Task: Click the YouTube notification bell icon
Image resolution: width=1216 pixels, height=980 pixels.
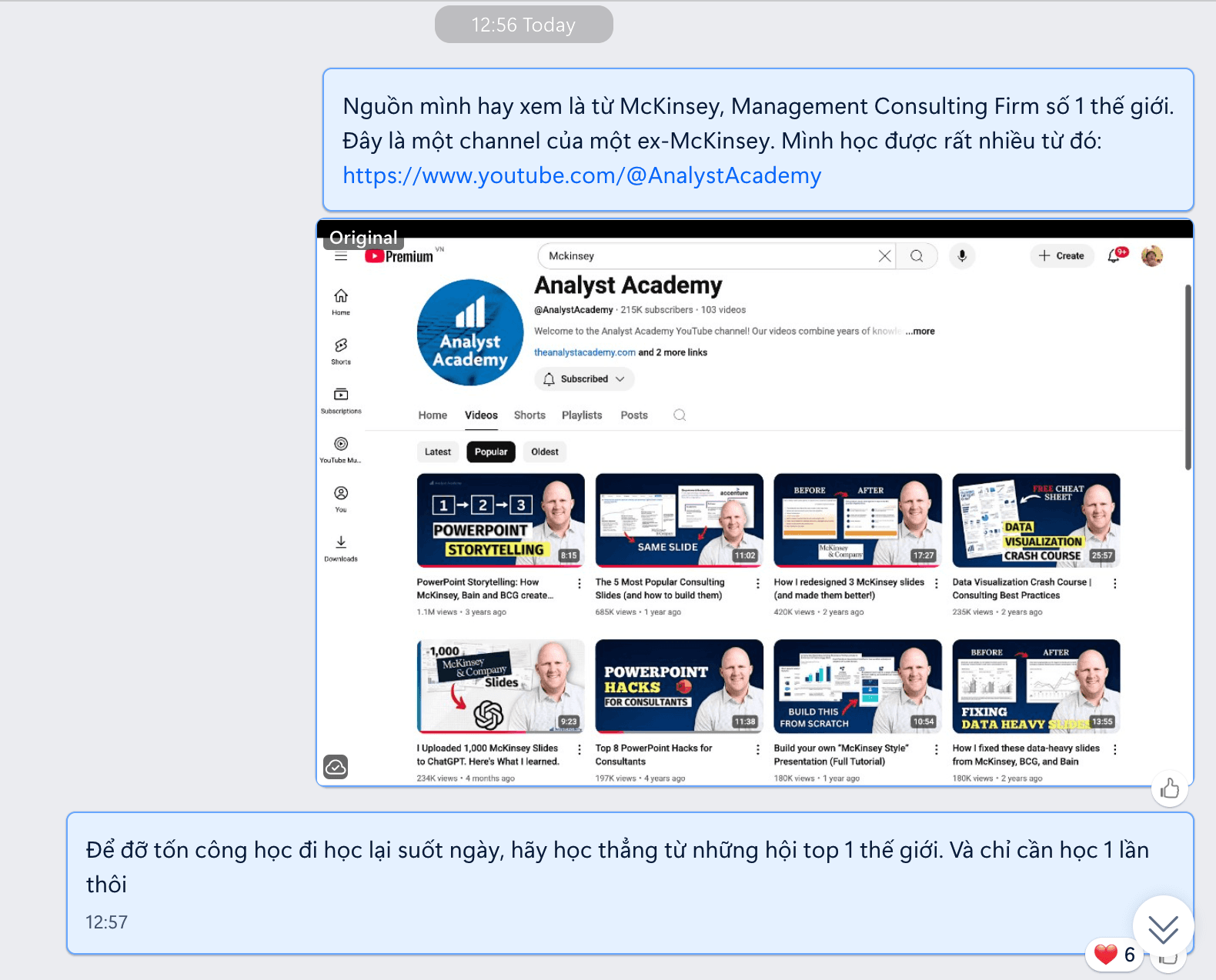Action: 1115,255
